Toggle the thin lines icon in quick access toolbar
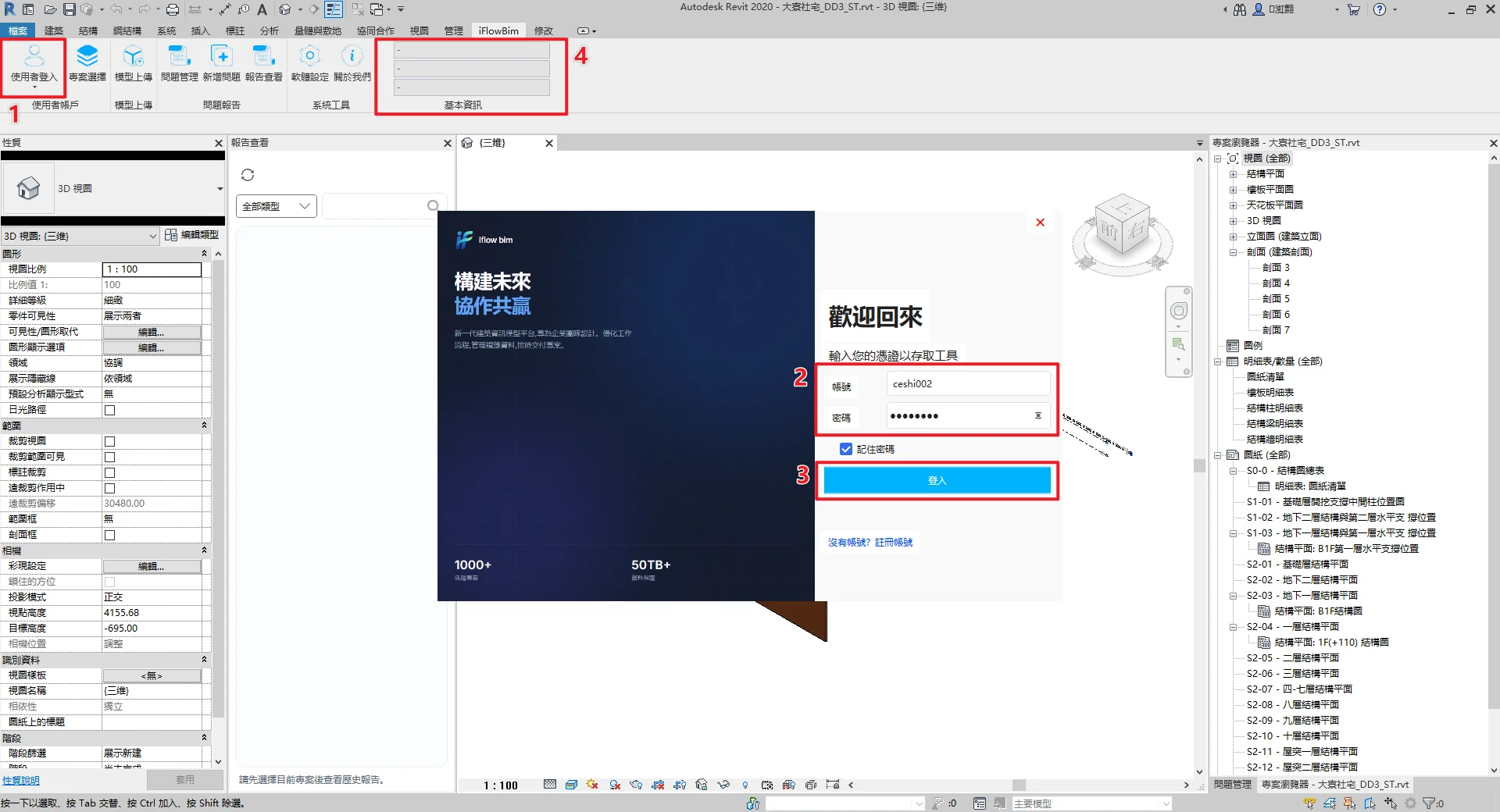This screenshot has height=812, width=1500. 333,9
